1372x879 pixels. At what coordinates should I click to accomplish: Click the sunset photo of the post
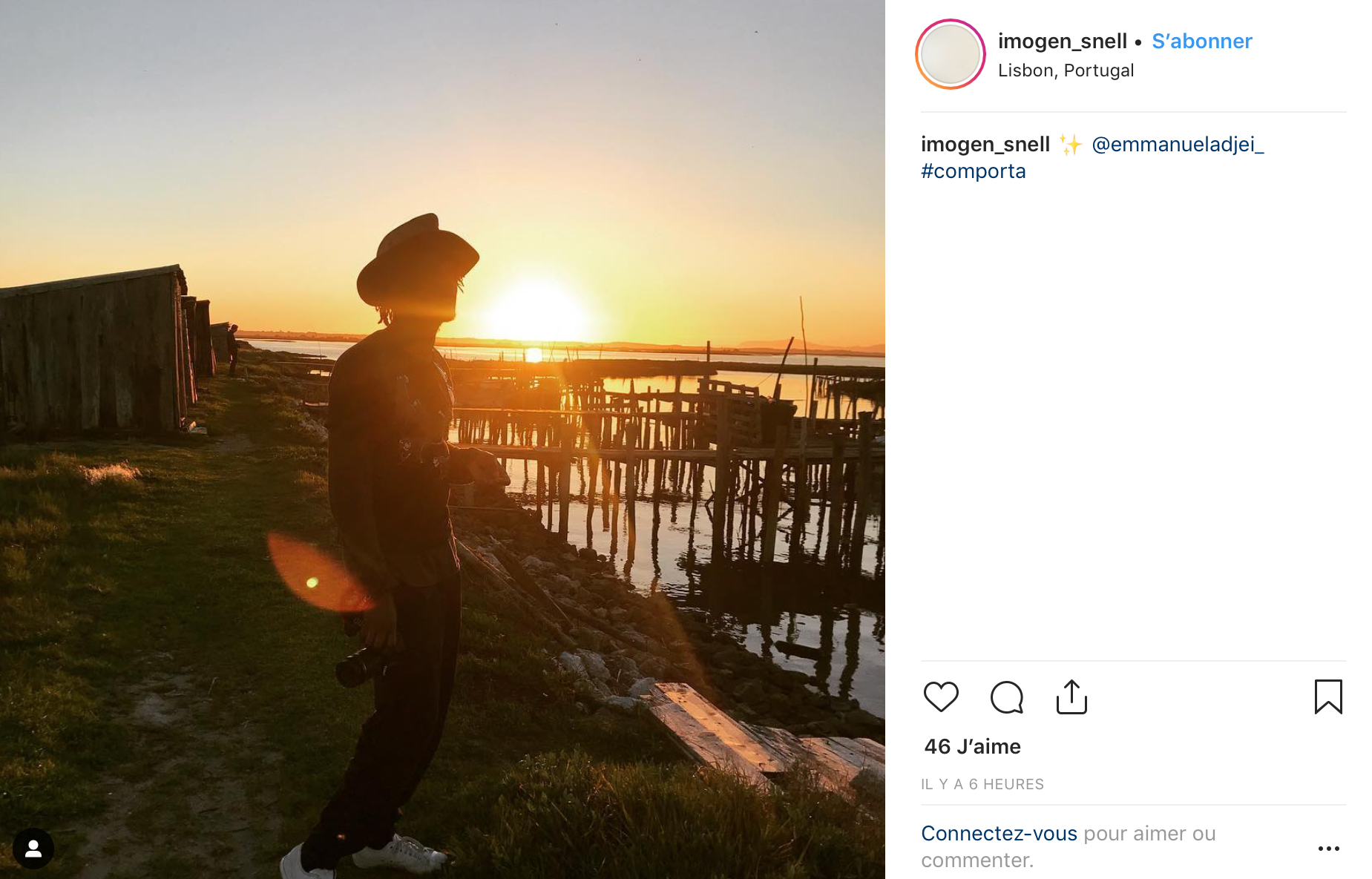(x=442, y=439)
